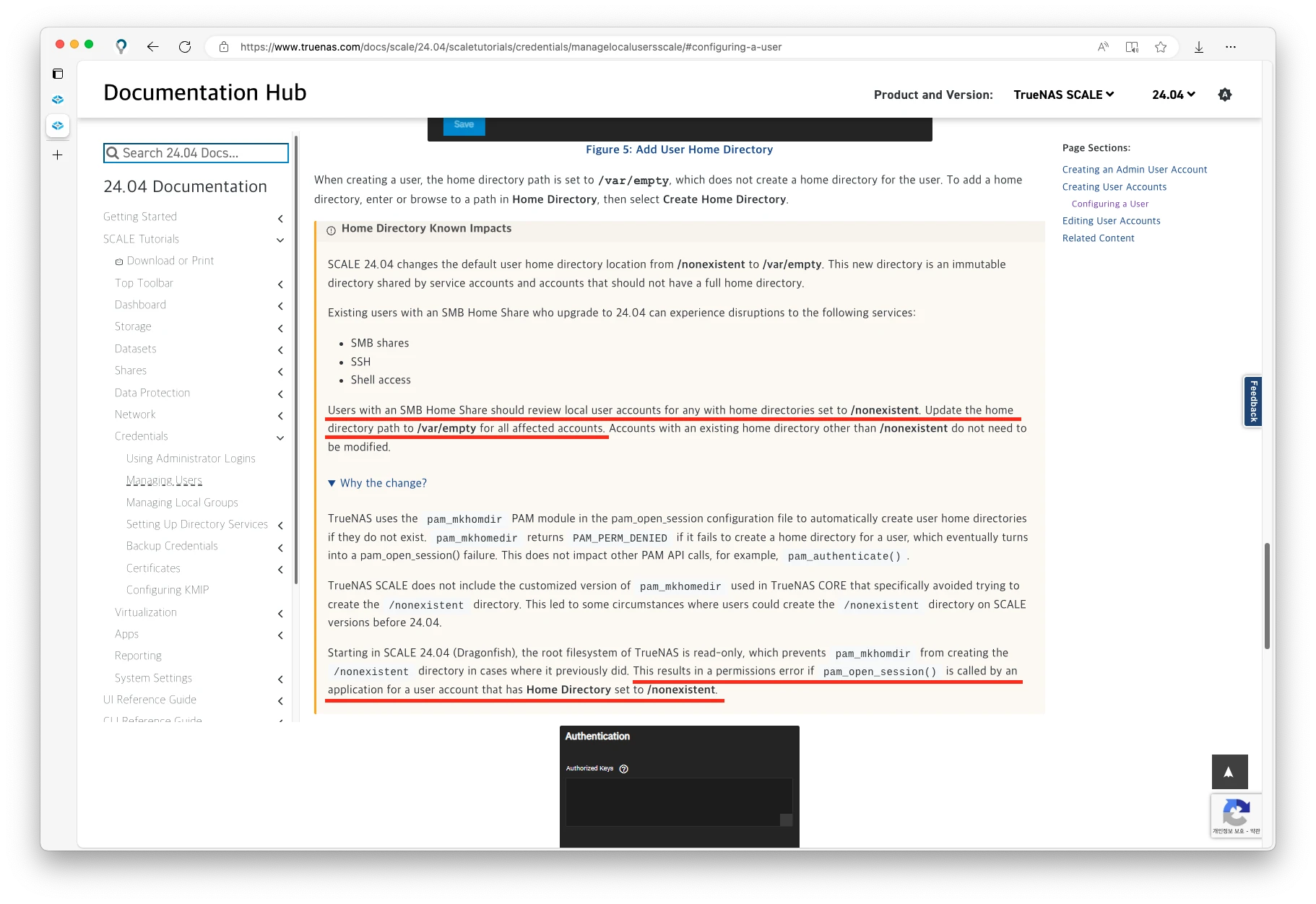The image size is (1316, 904).
Task: Open the browser three-dot settings menu
Action: click(1231, 47)
